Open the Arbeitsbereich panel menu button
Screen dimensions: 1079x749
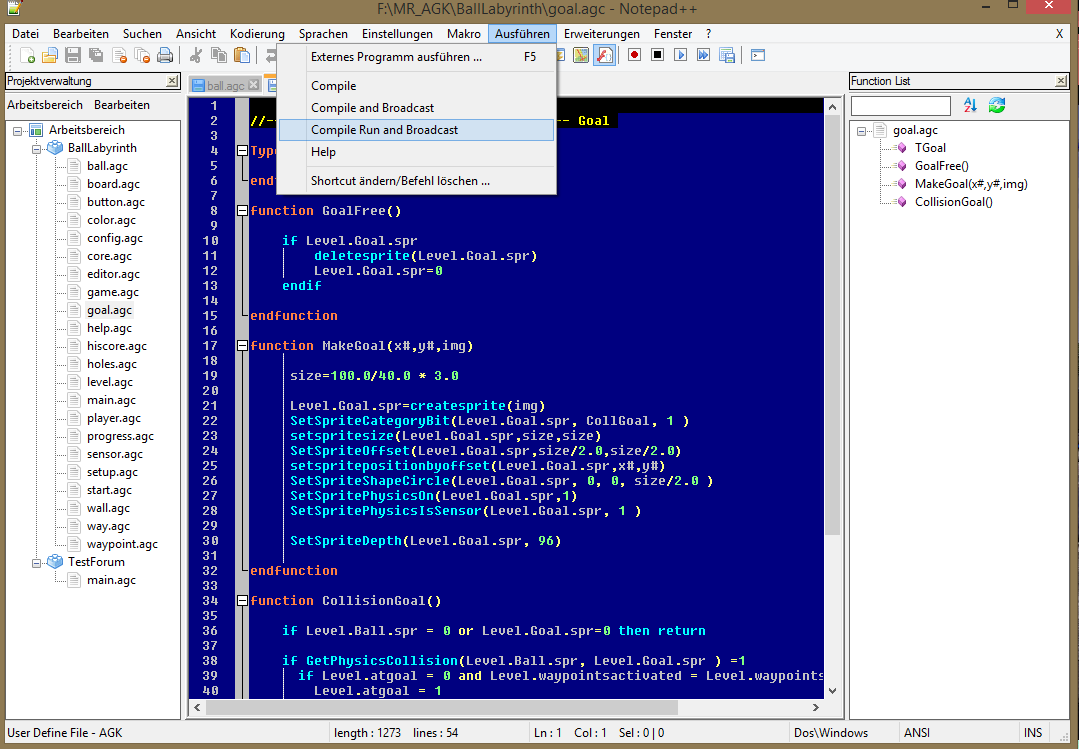click(x=45, y=105)
